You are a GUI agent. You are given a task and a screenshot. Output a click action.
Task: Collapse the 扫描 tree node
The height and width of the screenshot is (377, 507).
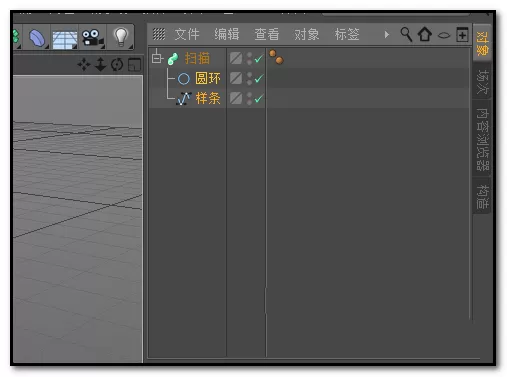point(156,58)
